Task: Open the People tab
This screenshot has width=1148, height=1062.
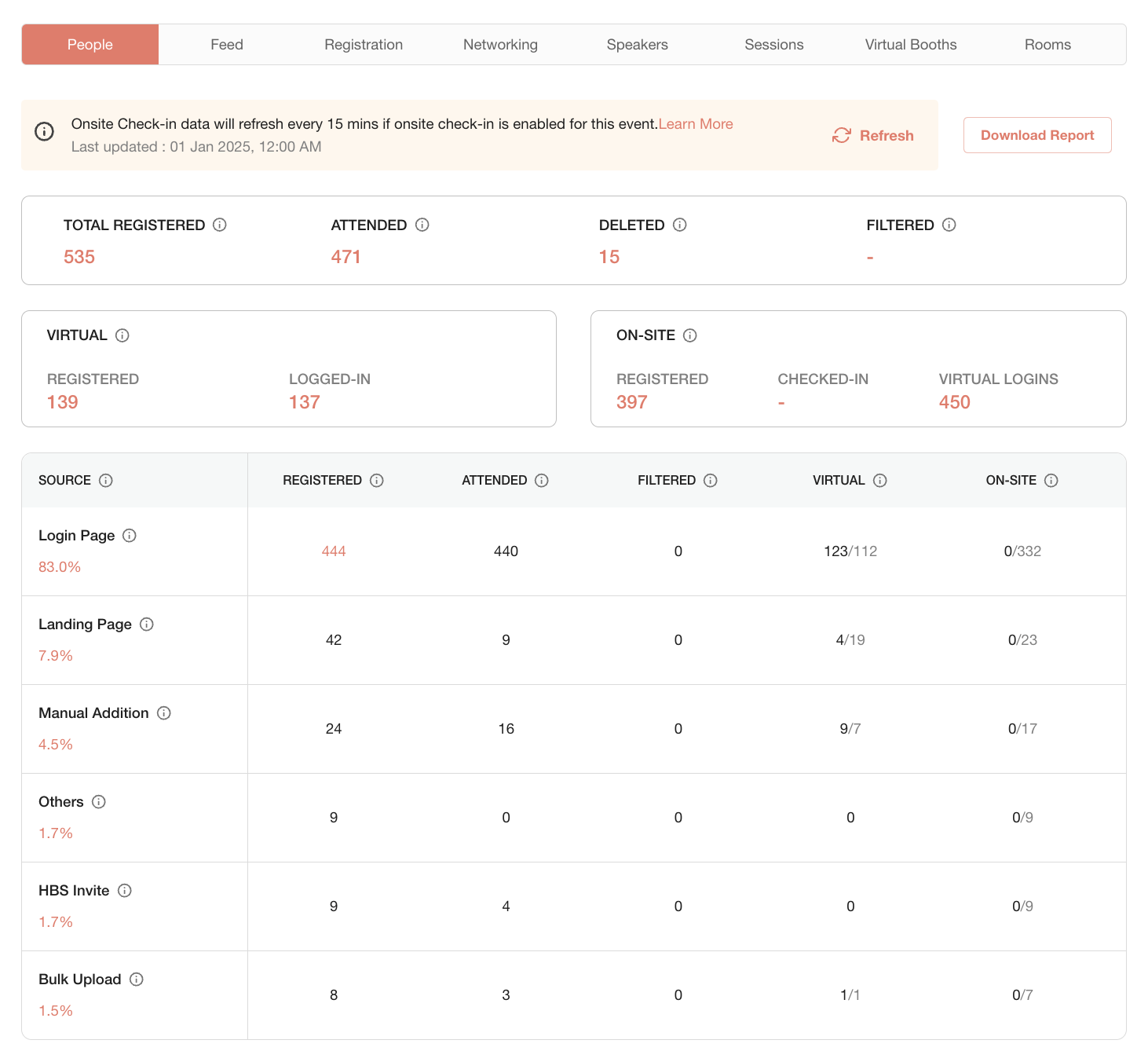Action: click(x=90, y=45)
